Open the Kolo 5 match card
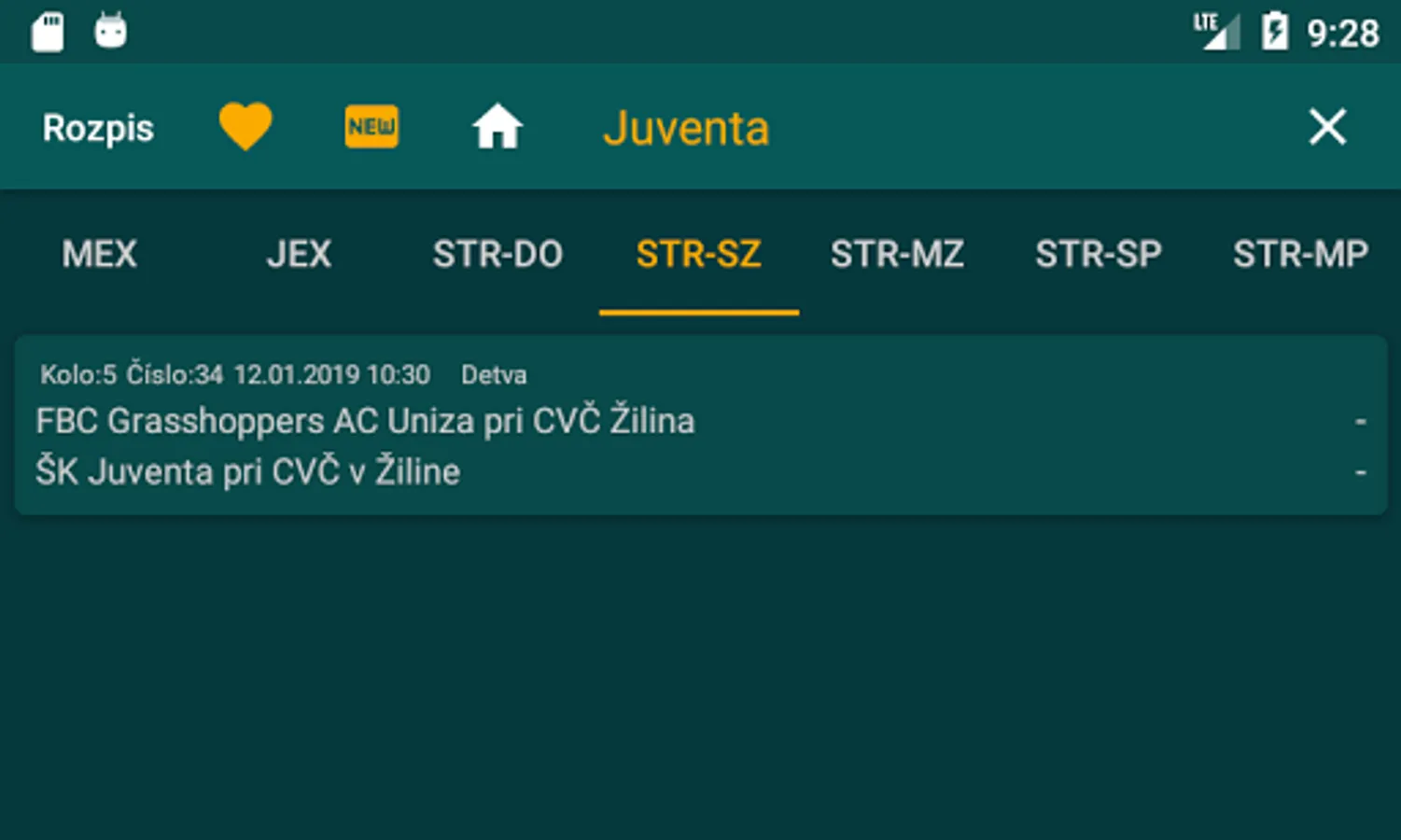The image size is (1401, 840). [698, 423]
